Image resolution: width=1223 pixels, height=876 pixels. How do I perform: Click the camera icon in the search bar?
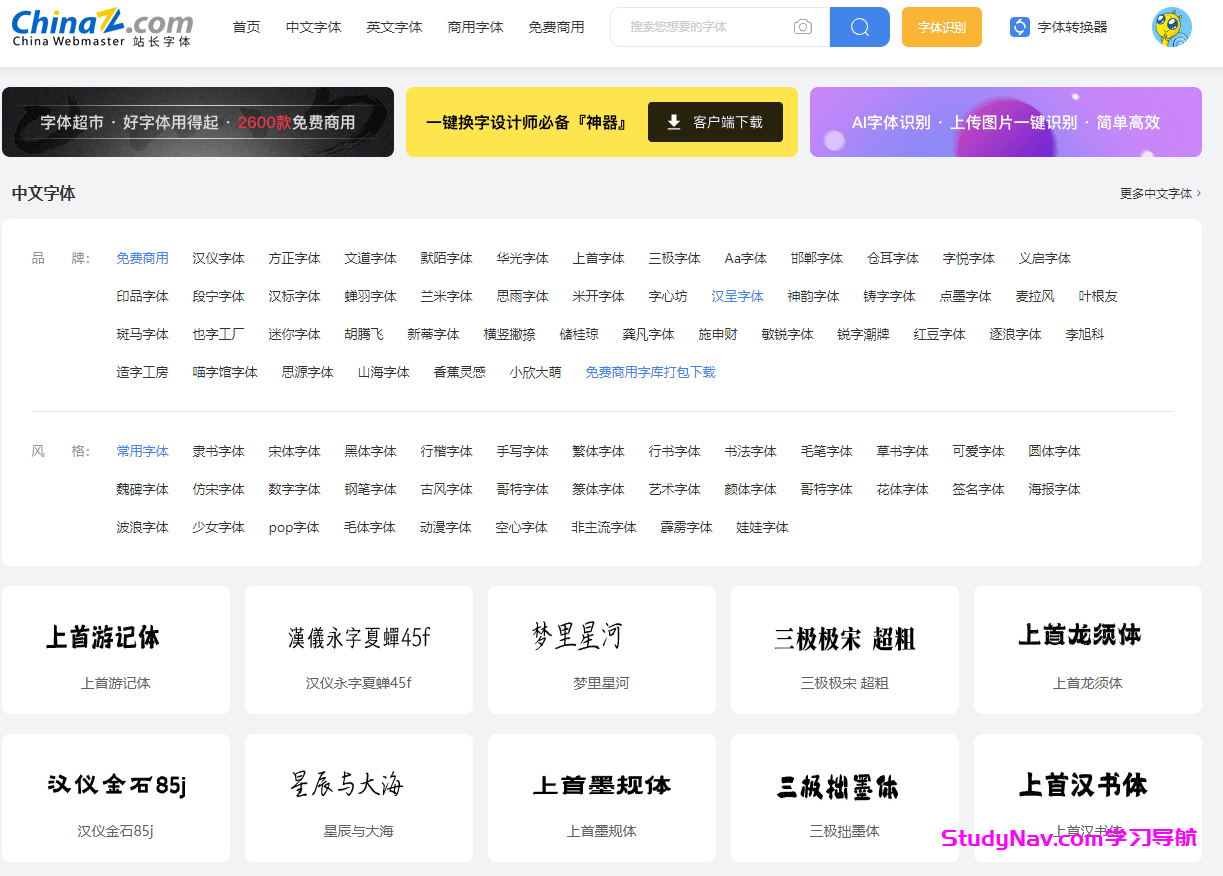click(x=803, y=27)
